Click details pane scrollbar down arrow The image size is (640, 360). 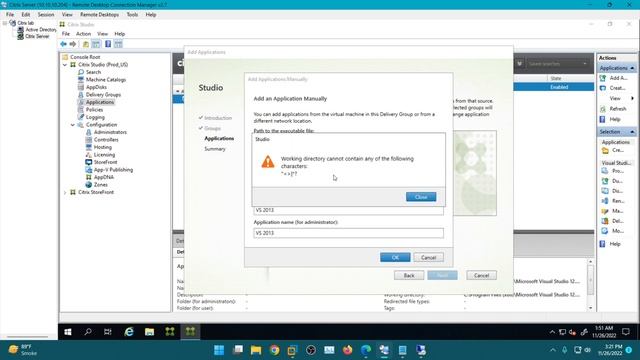coord(591,308)
